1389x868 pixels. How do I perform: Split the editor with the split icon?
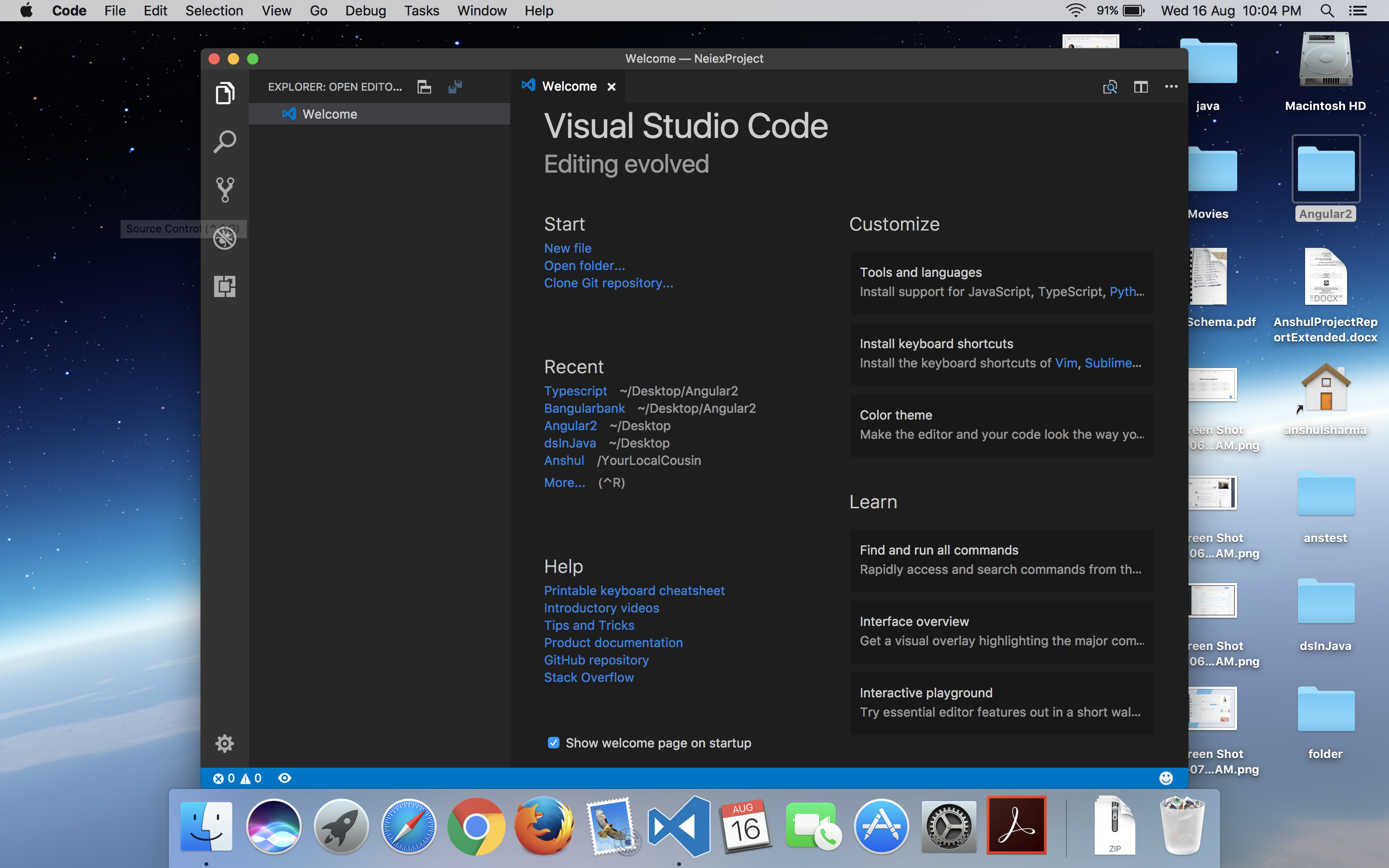(1141, 87)
